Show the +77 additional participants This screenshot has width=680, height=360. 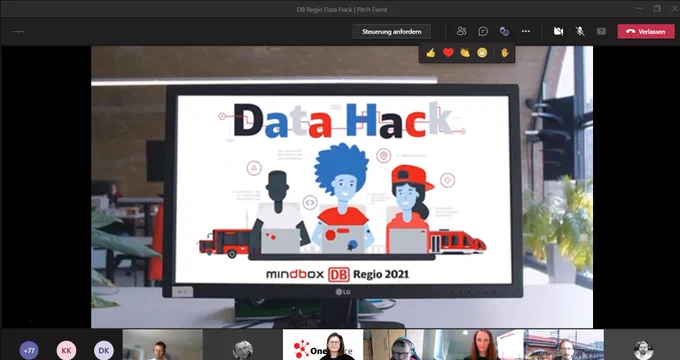[x=29, y=350]
